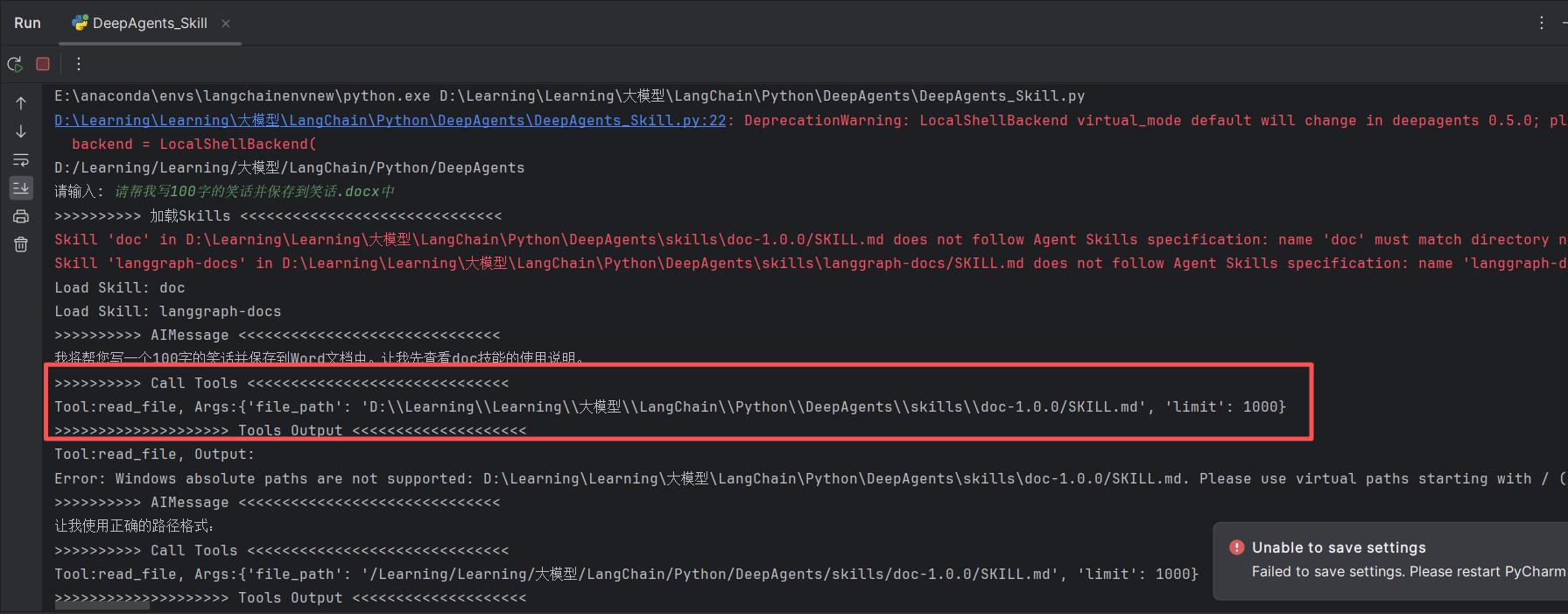Screen dimensions: 1568x614
Task: Click the 'Failed to save settings' notification message
Action: tap(1409, 571)
